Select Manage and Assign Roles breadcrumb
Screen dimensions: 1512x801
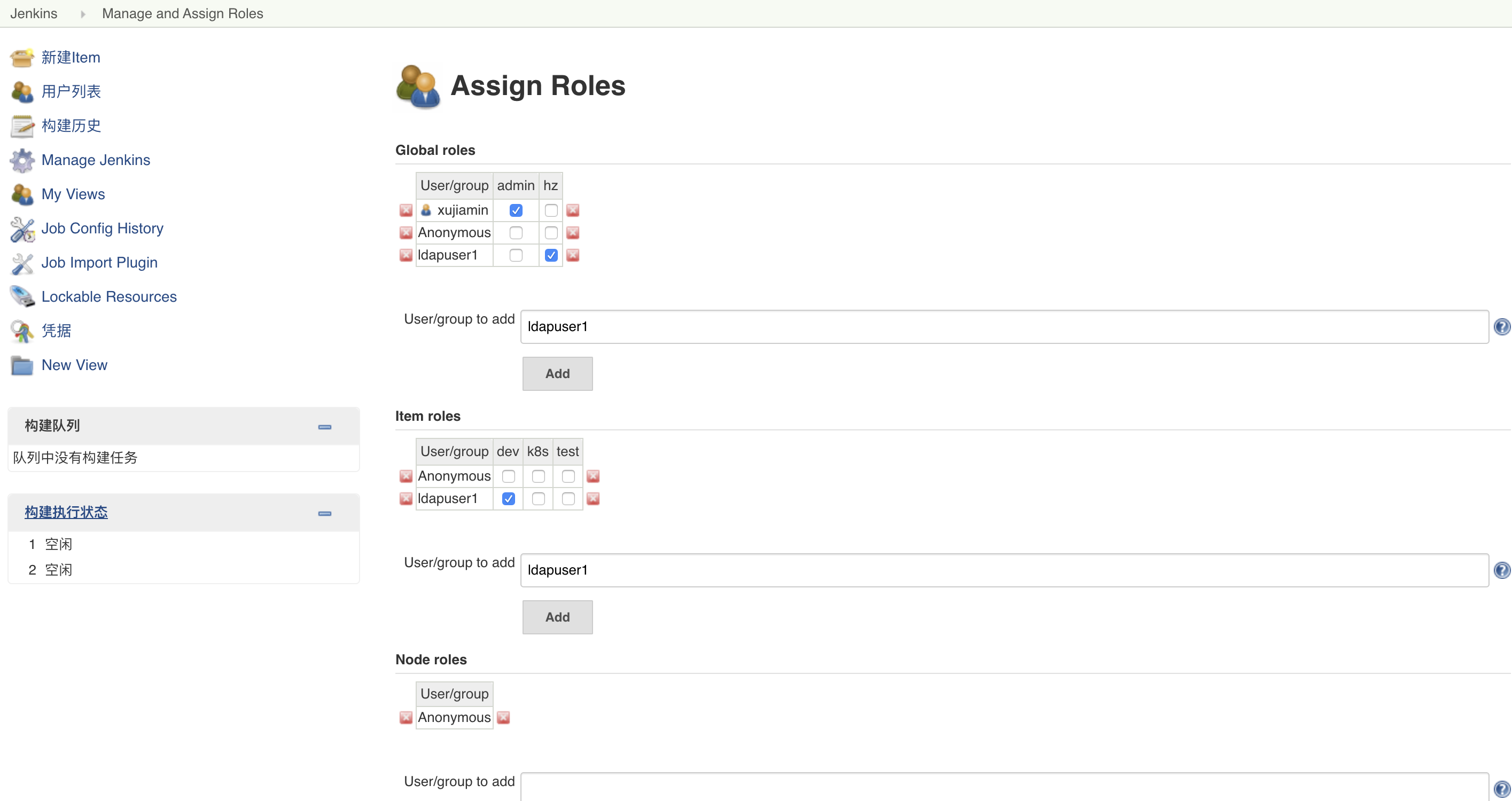point(182,13)
